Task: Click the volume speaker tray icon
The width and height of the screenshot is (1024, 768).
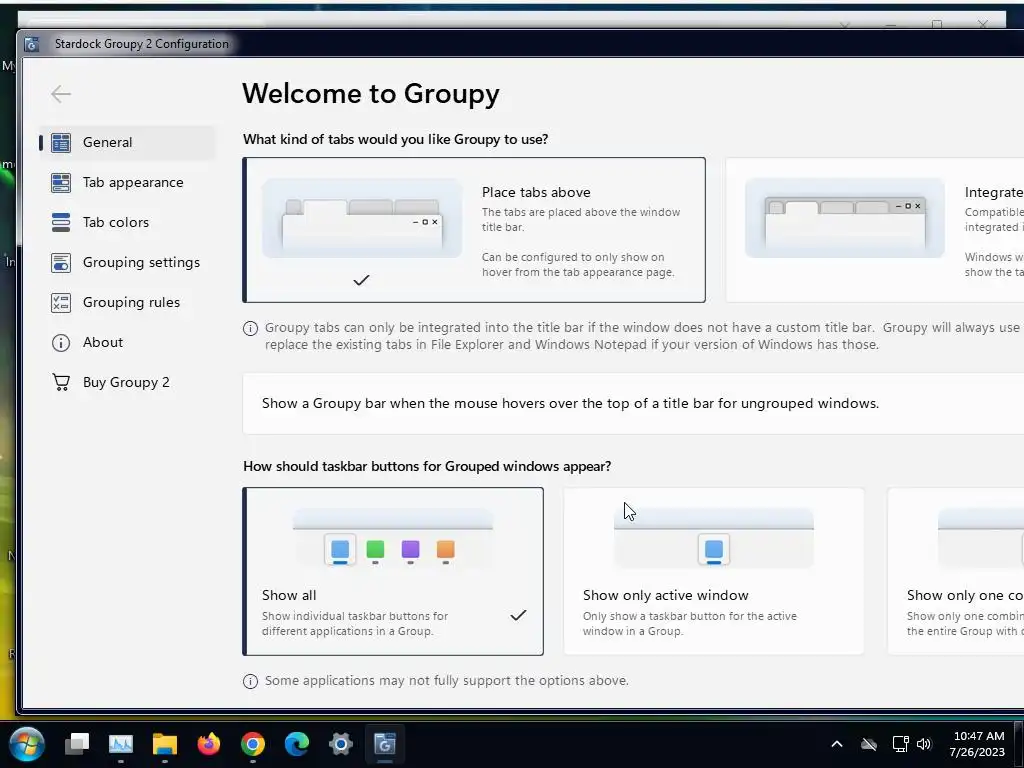Action: click(x=924, y=744)
